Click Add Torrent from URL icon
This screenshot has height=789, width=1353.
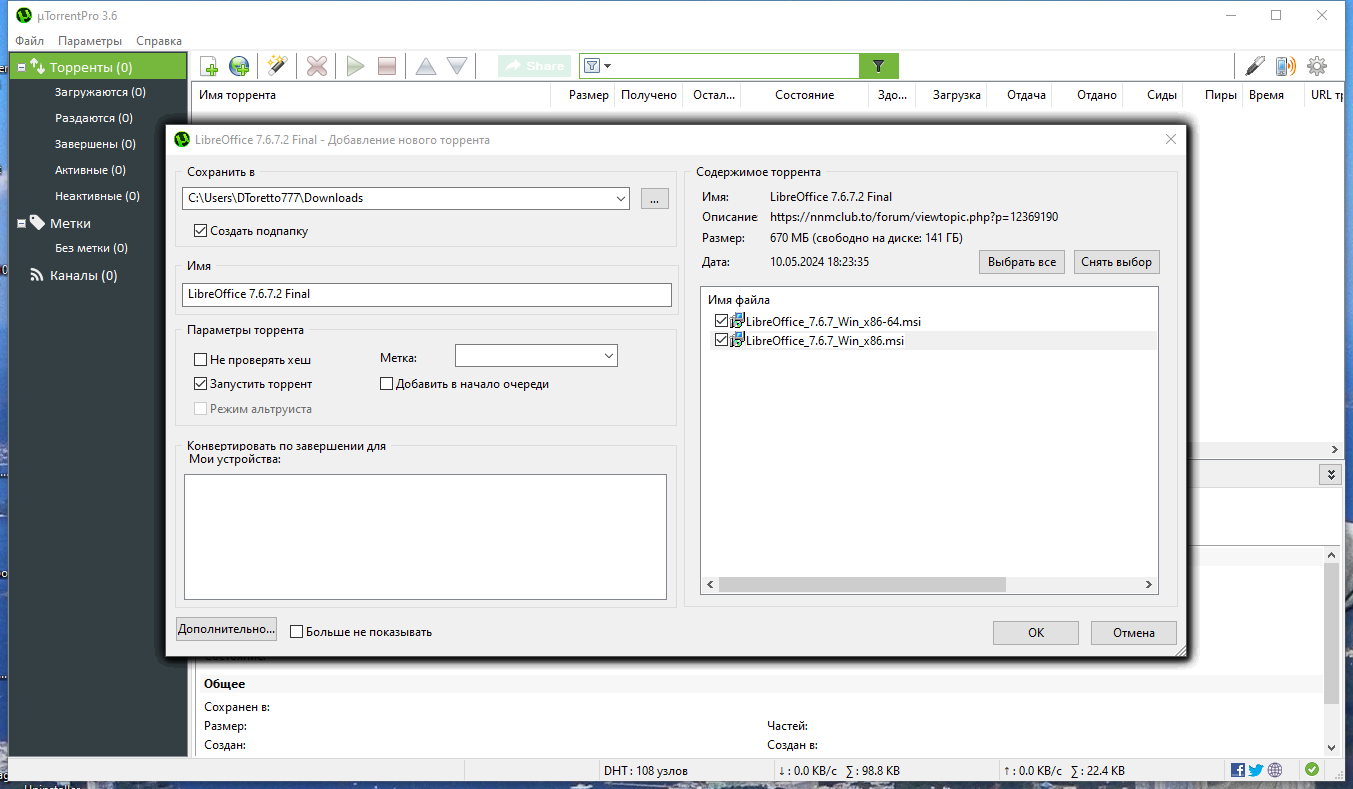239,66
